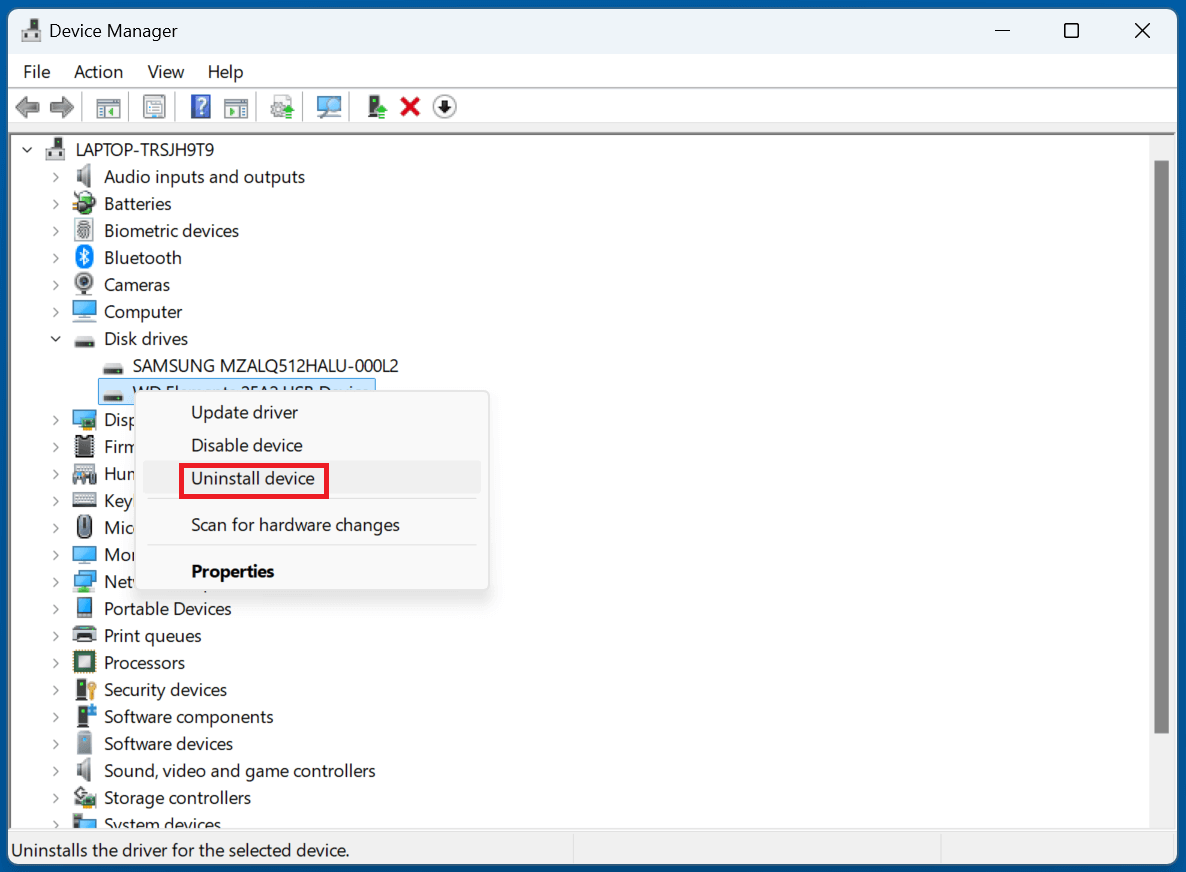Choose Uninstall device from context menu
The image size is (1186, 872).
click(x=253, y=480)
